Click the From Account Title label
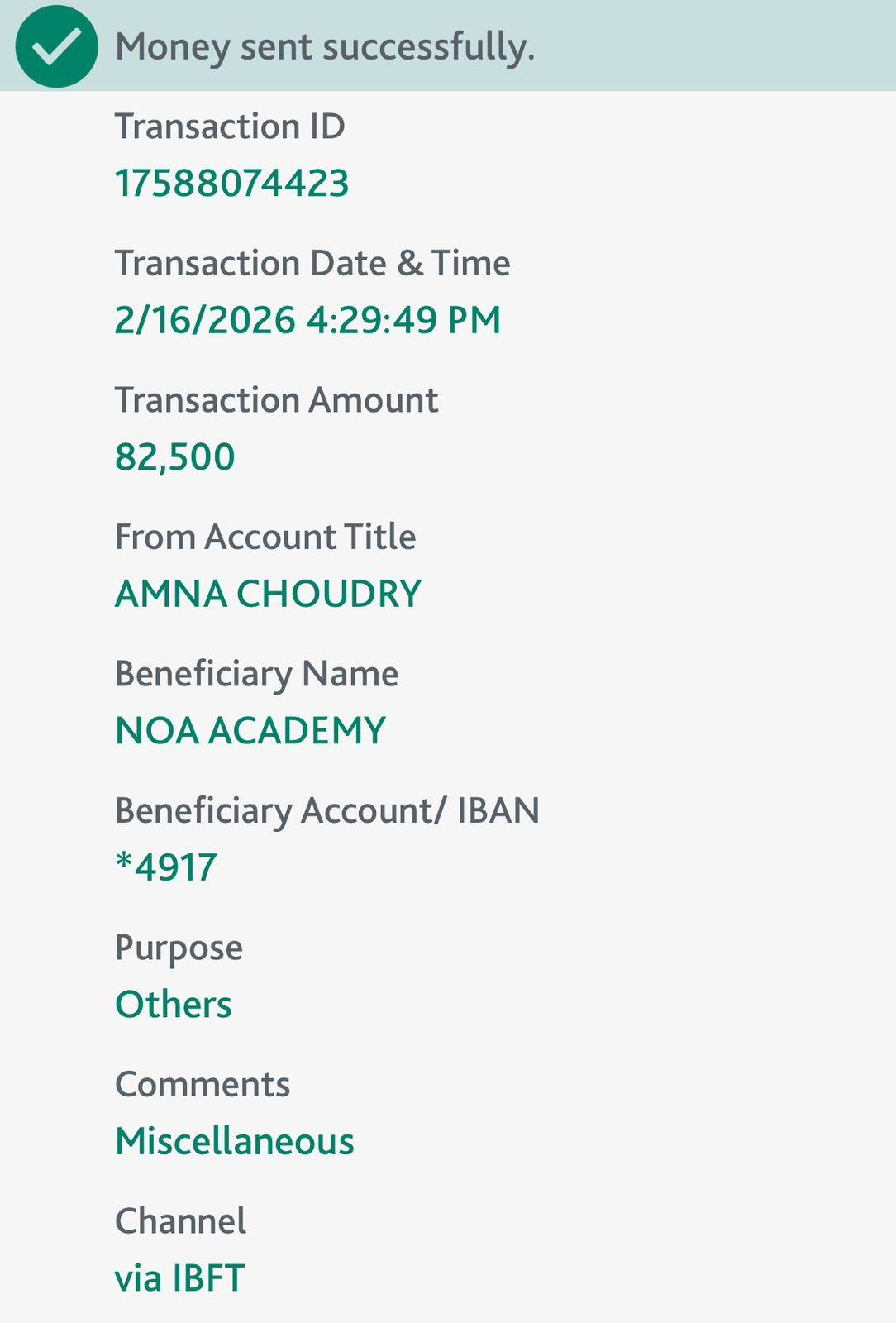 pos(265,537)
